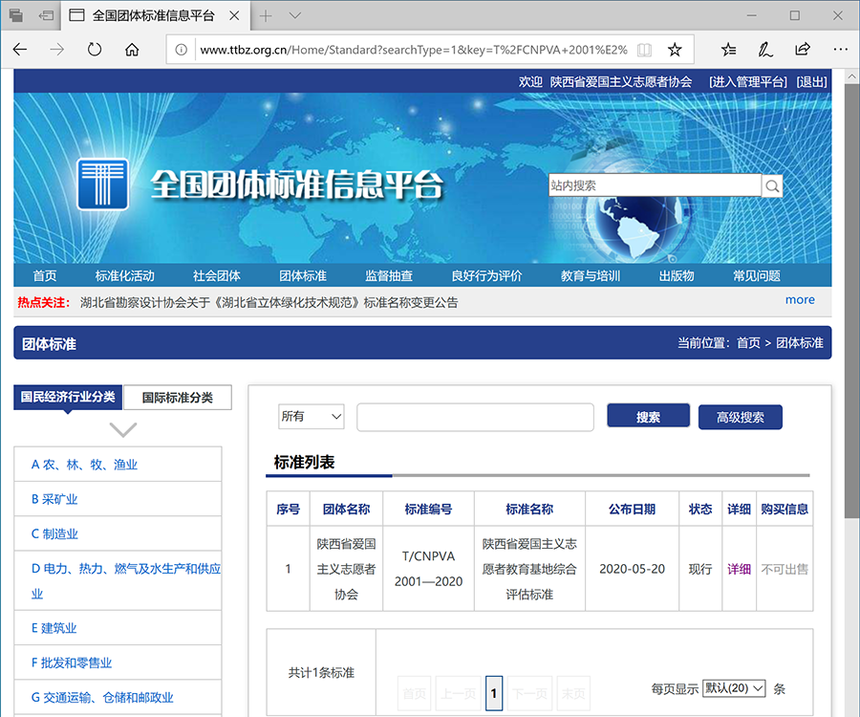Open the 陕西省爱国主义志愿者协会 account link
Screen dimensions: 860x717
tap(621, 82)
